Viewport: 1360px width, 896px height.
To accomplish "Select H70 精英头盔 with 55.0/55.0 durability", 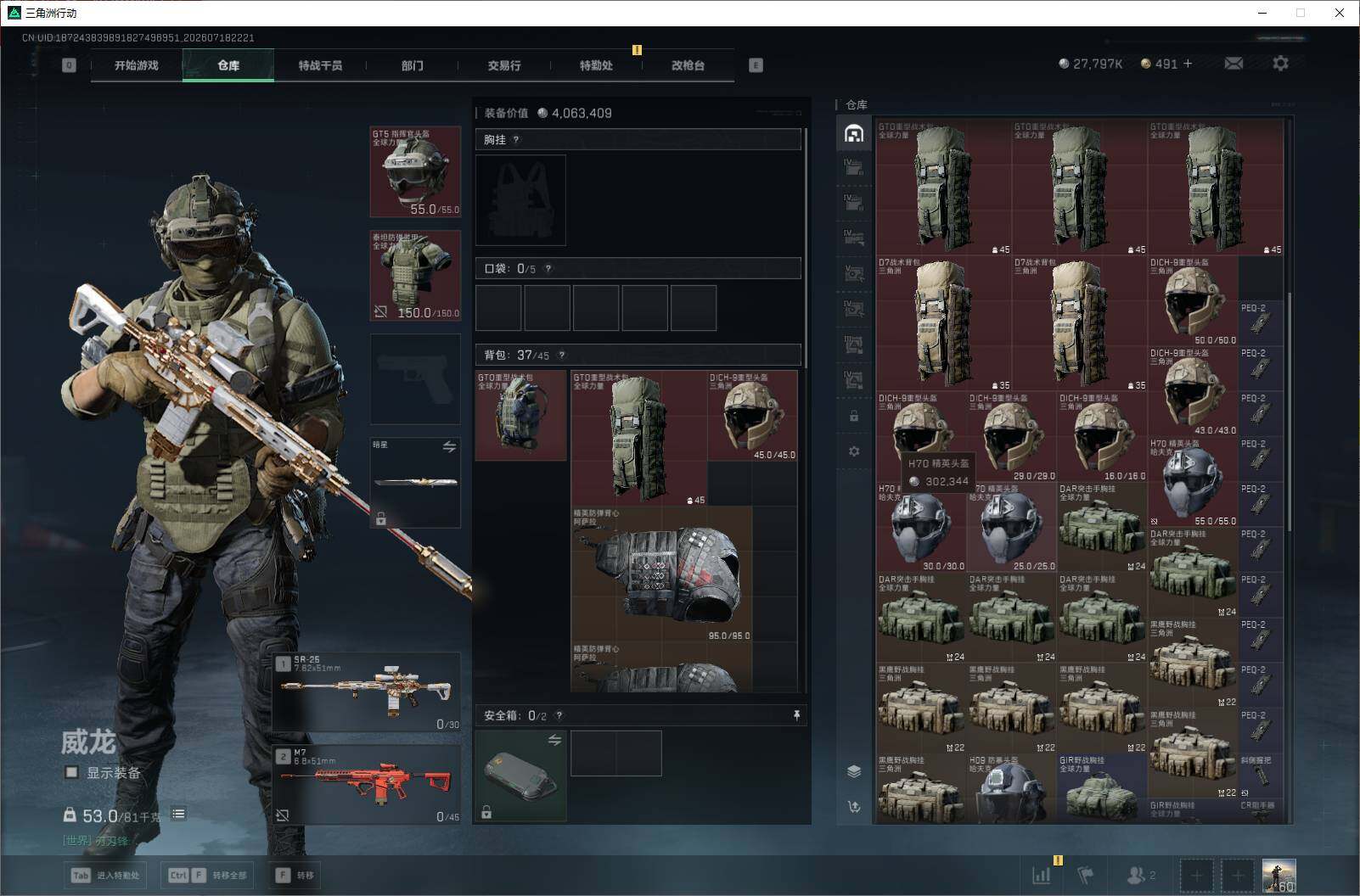I will click(1193, 482).
